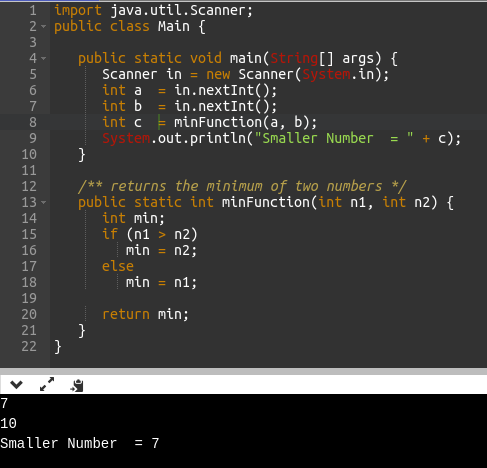This screenshot has height=468, width=487.
Task: Collapse the console with the chevron icon
Action: (x=16, y=385)
